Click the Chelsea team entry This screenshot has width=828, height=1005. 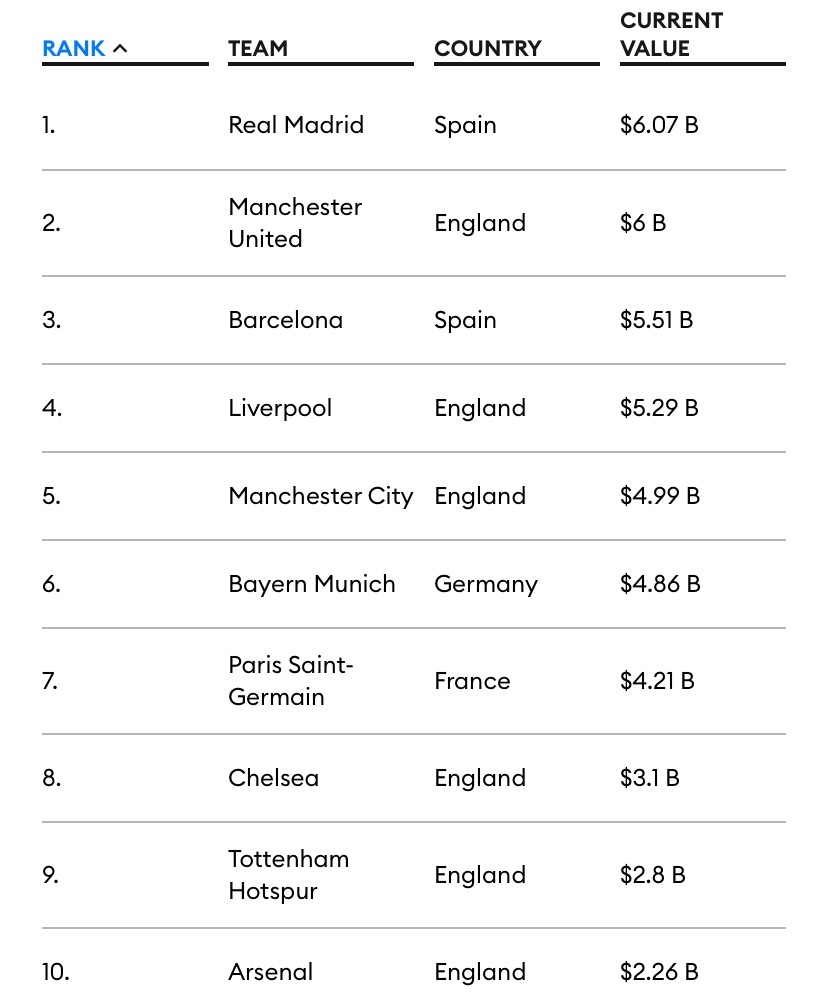click(x=274, y=778)
